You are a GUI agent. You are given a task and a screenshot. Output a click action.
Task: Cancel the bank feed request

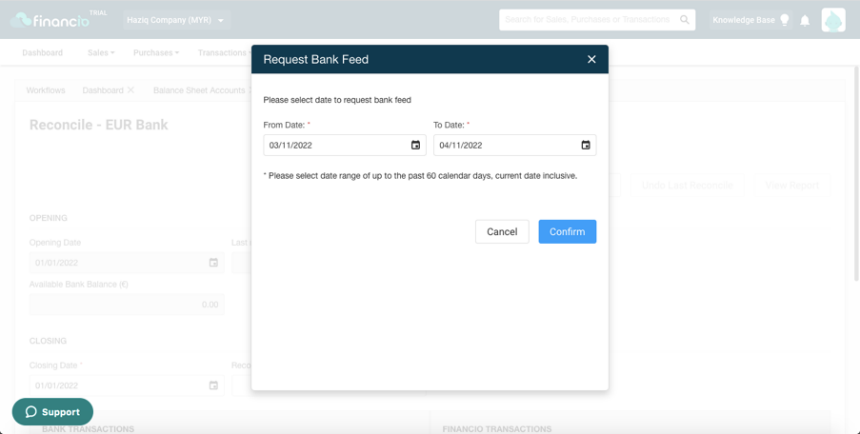pos(502,232)
